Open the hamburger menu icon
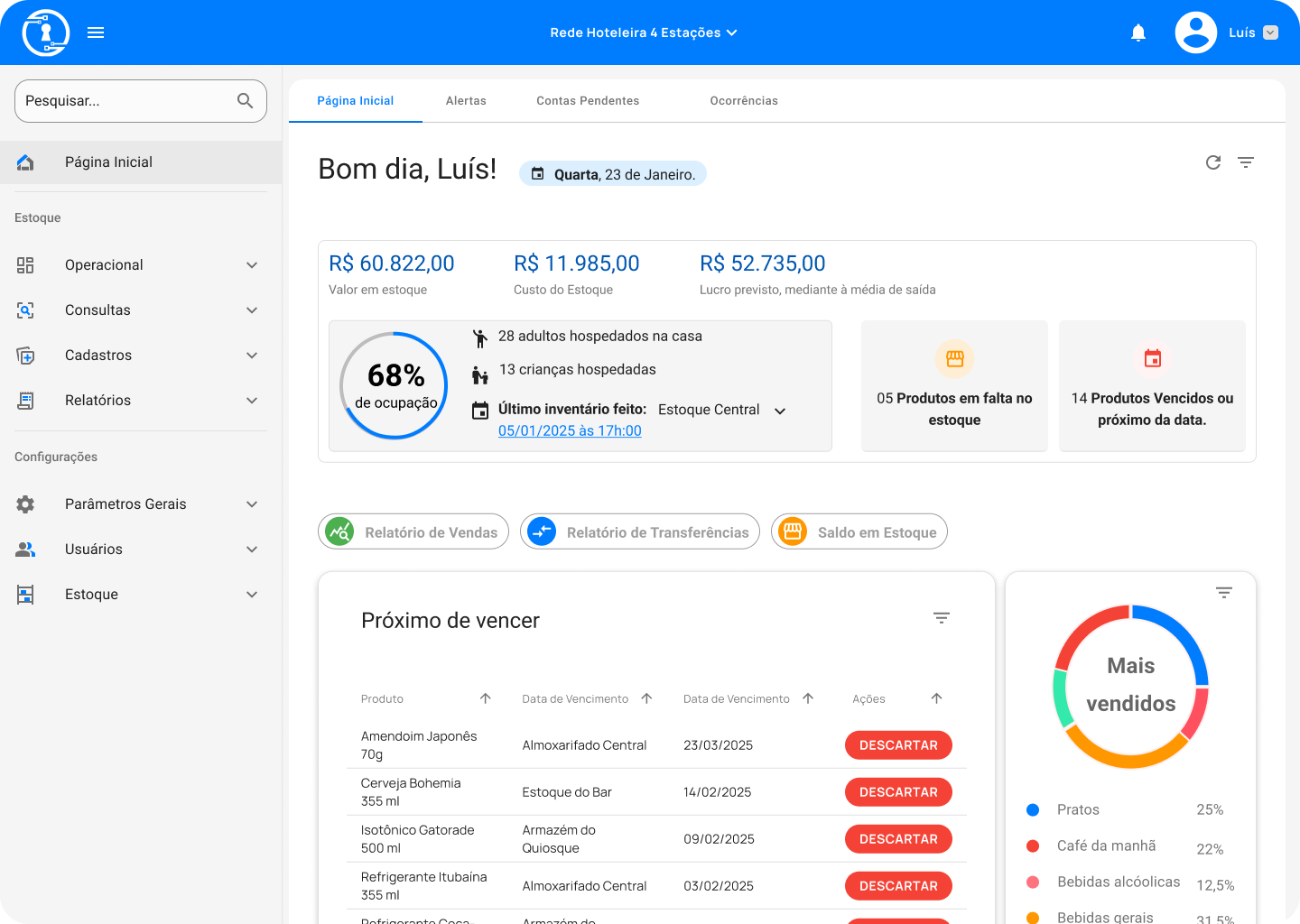 pos(96,32)
